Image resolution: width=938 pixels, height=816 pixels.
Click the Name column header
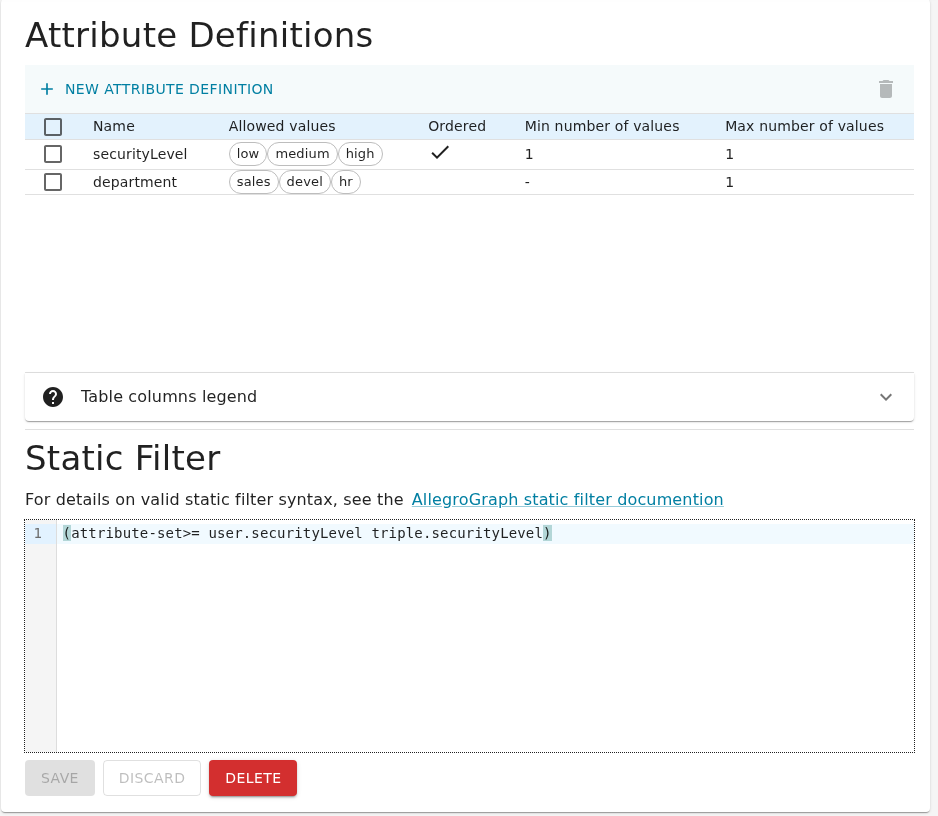point(114,126)
